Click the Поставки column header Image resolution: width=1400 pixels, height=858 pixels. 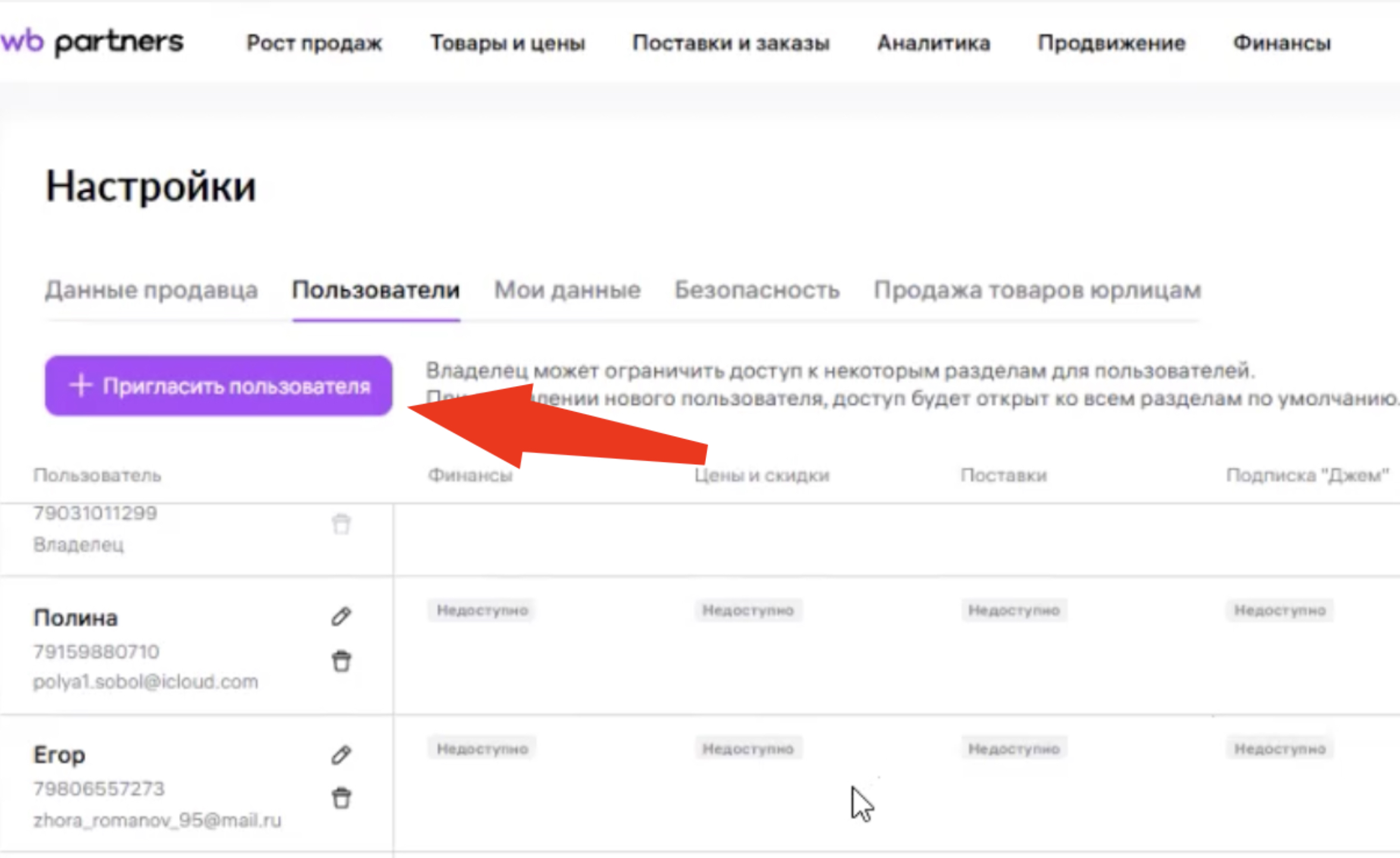pyautogui.click(x=1004, y=475)
